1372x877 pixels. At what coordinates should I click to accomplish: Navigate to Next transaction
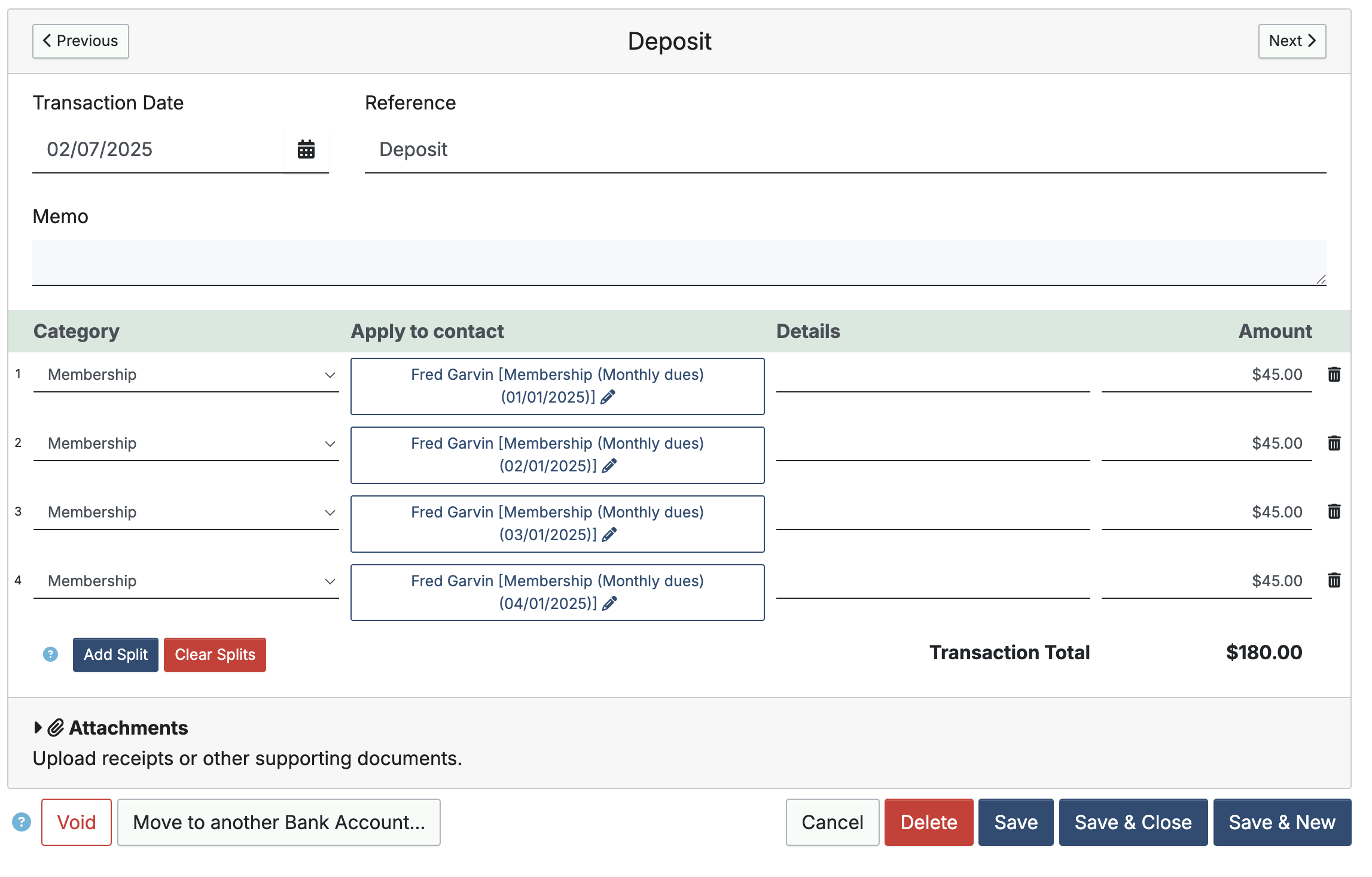click(x=1291, y=41)
